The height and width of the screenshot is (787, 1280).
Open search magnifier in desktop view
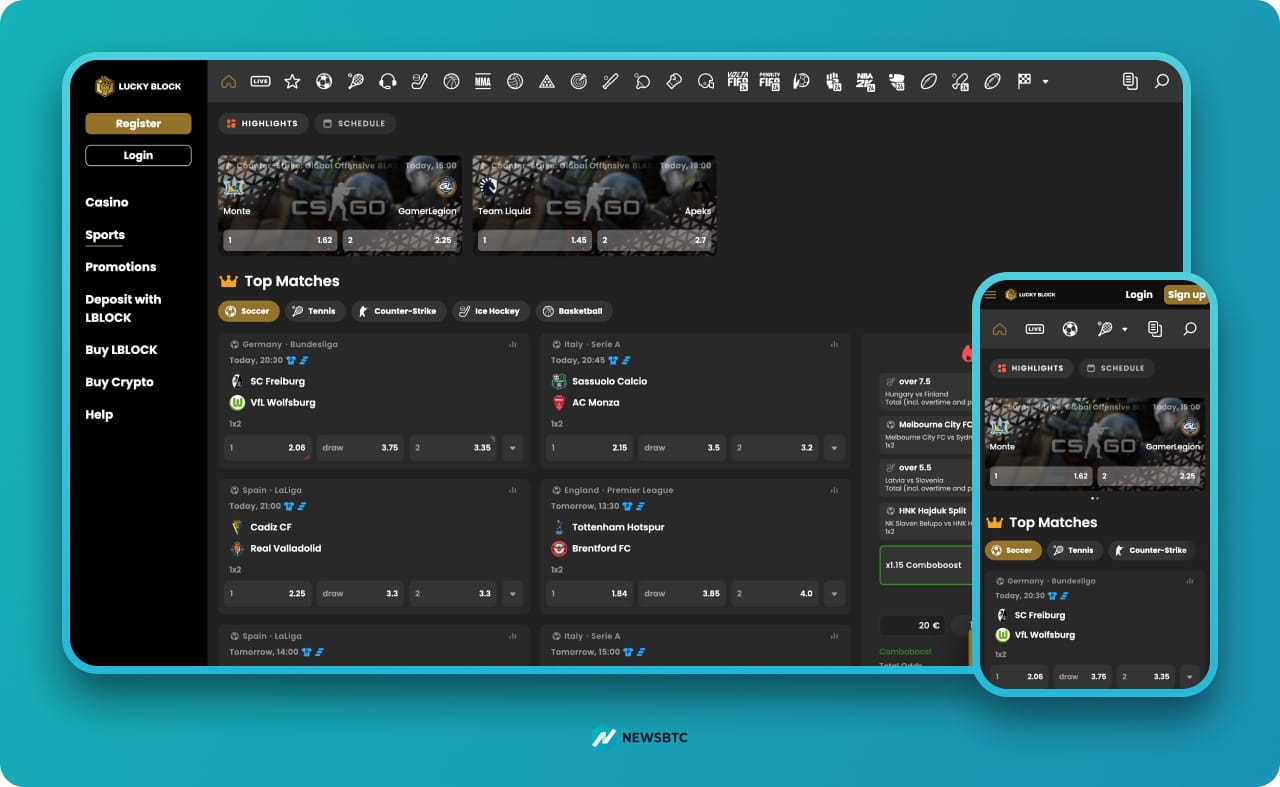[x=1162, y=81]
